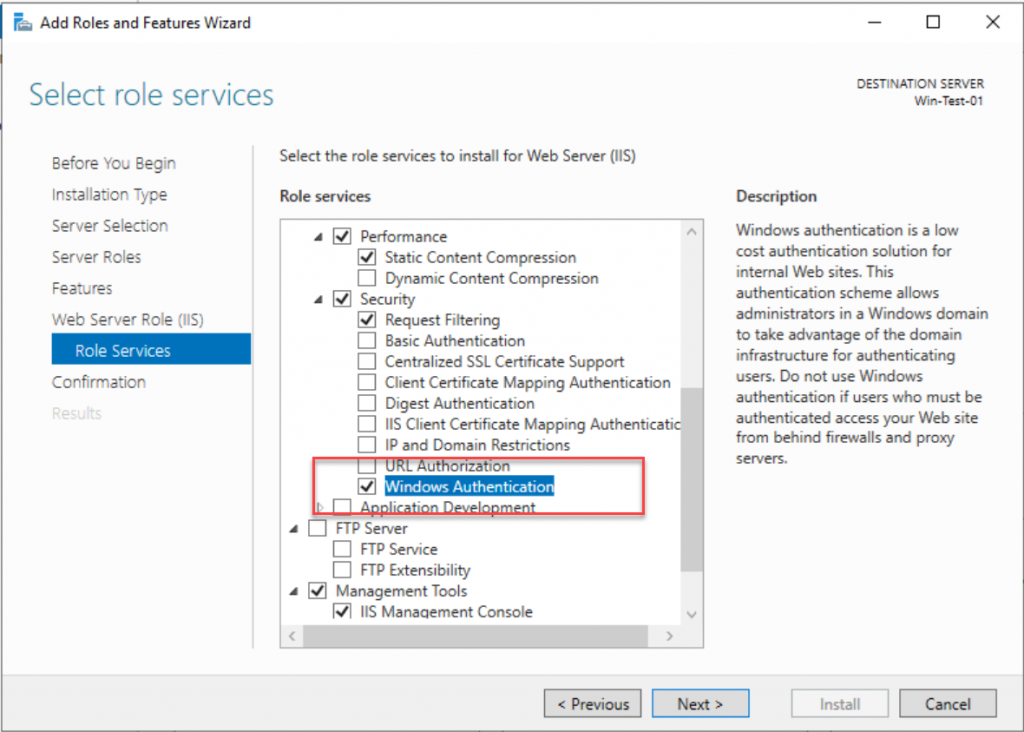
Task: Click the wizard icon in title bar
Action: (x=21, y=22)
